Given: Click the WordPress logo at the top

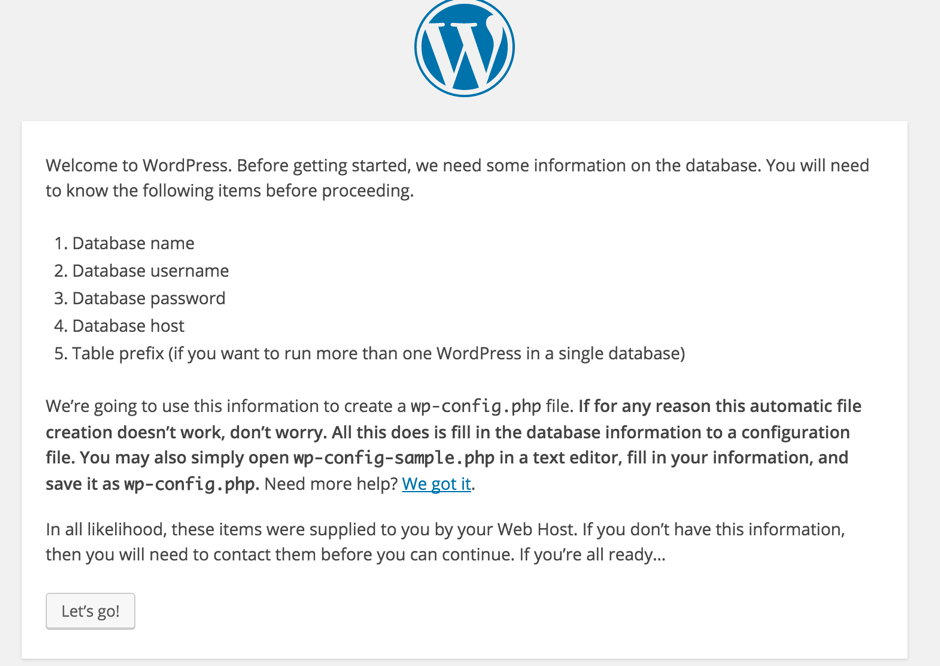Looking at the screenshot, I should [x=464, y=46].
